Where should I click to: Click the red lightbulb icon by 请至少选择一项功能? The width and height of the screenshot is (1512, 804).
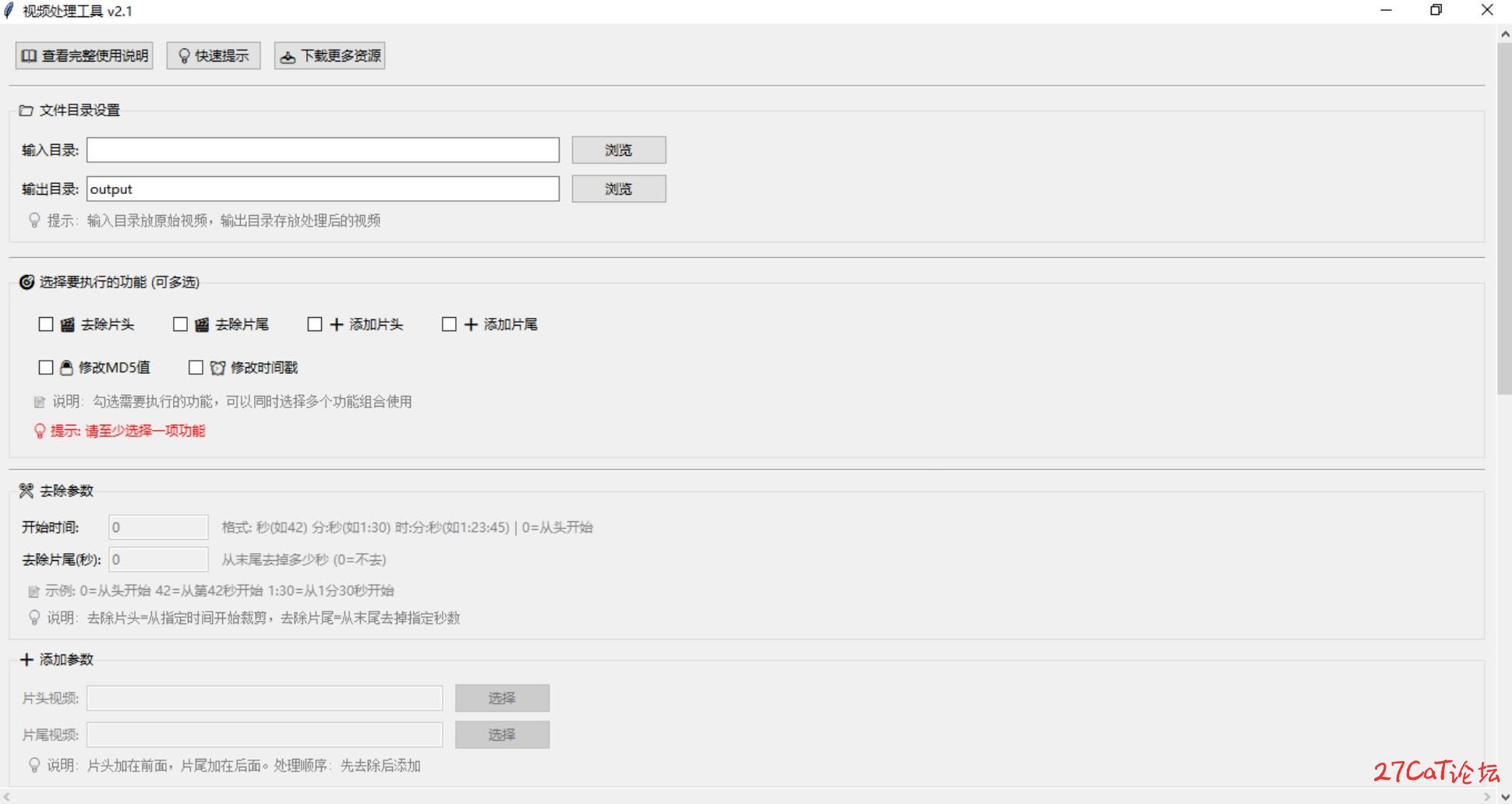tap(40, 431)
